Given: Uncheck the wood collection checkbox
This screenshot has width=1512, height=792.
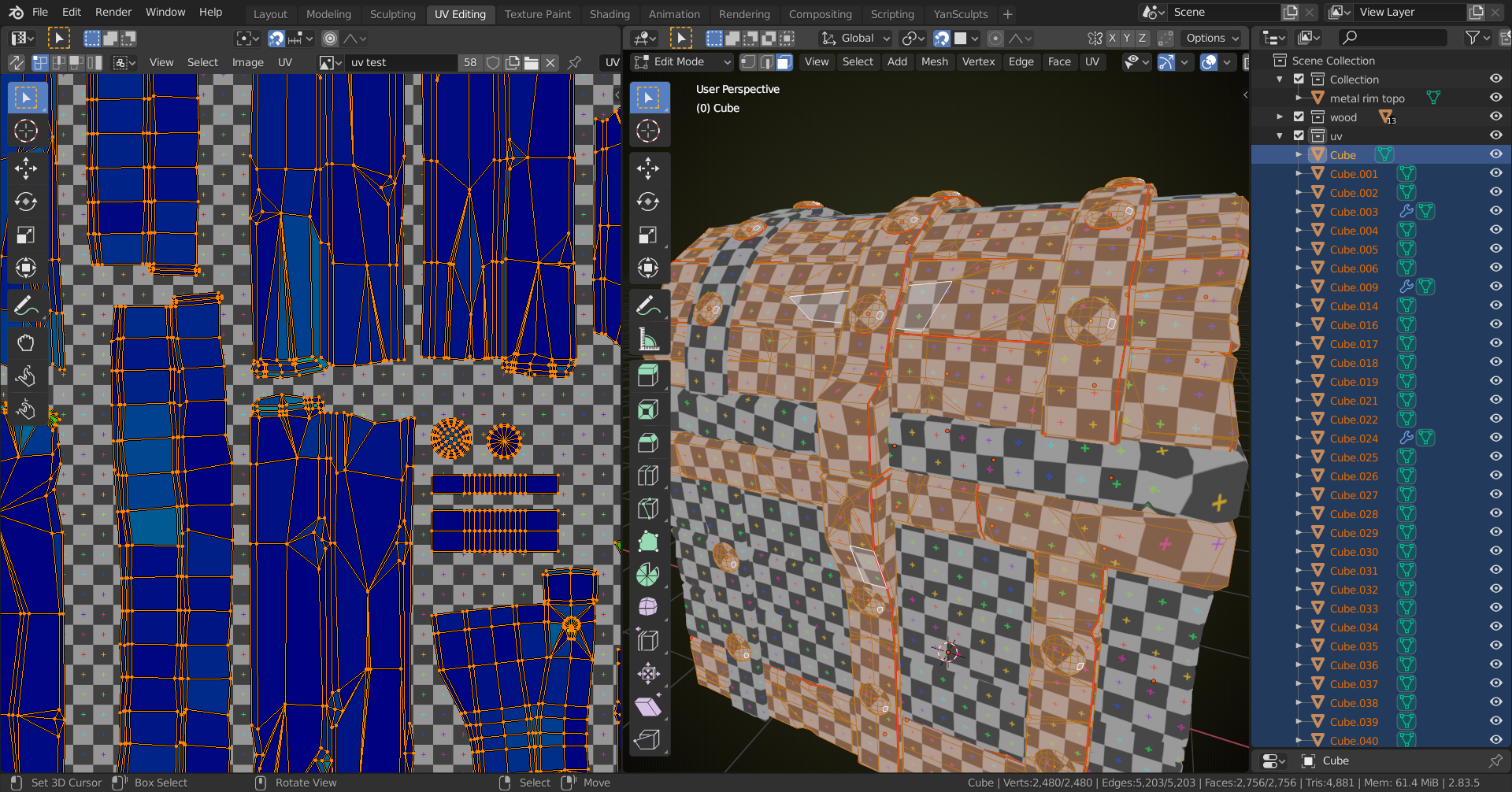Looking at the screenshot, I should coord(1299,117).
